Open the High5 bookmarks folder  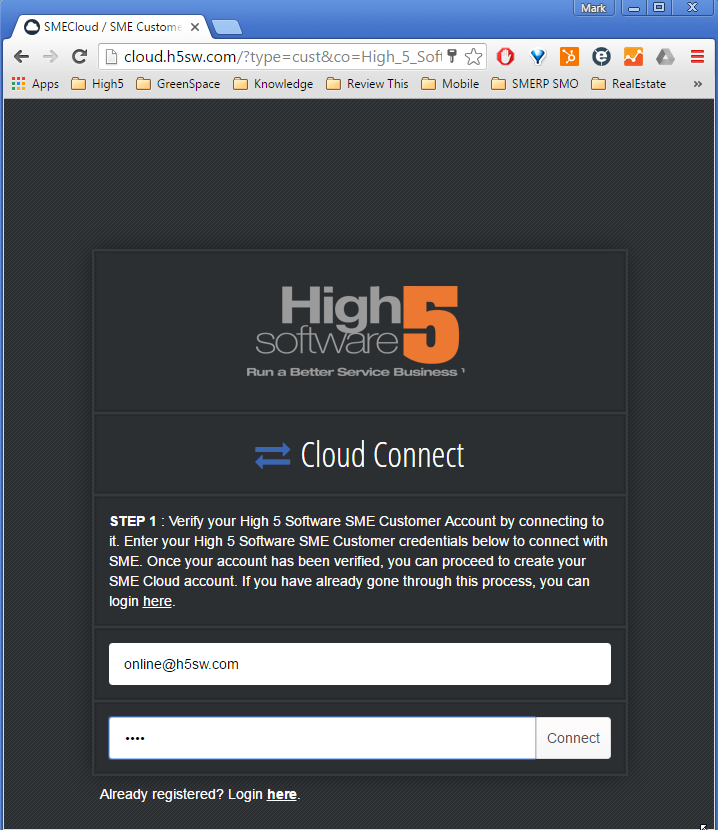click(x=97, y=84)
